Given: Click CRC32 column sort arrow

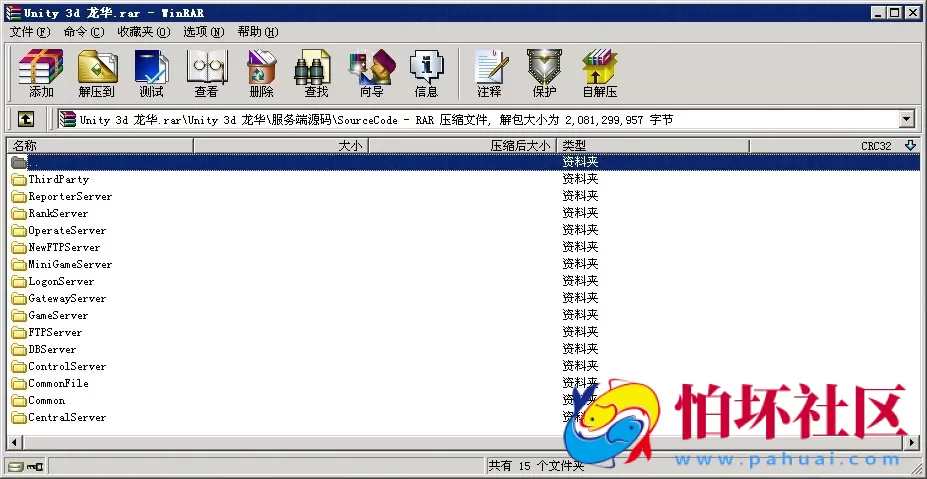Looking at the screenshot, I should (910, 145).
